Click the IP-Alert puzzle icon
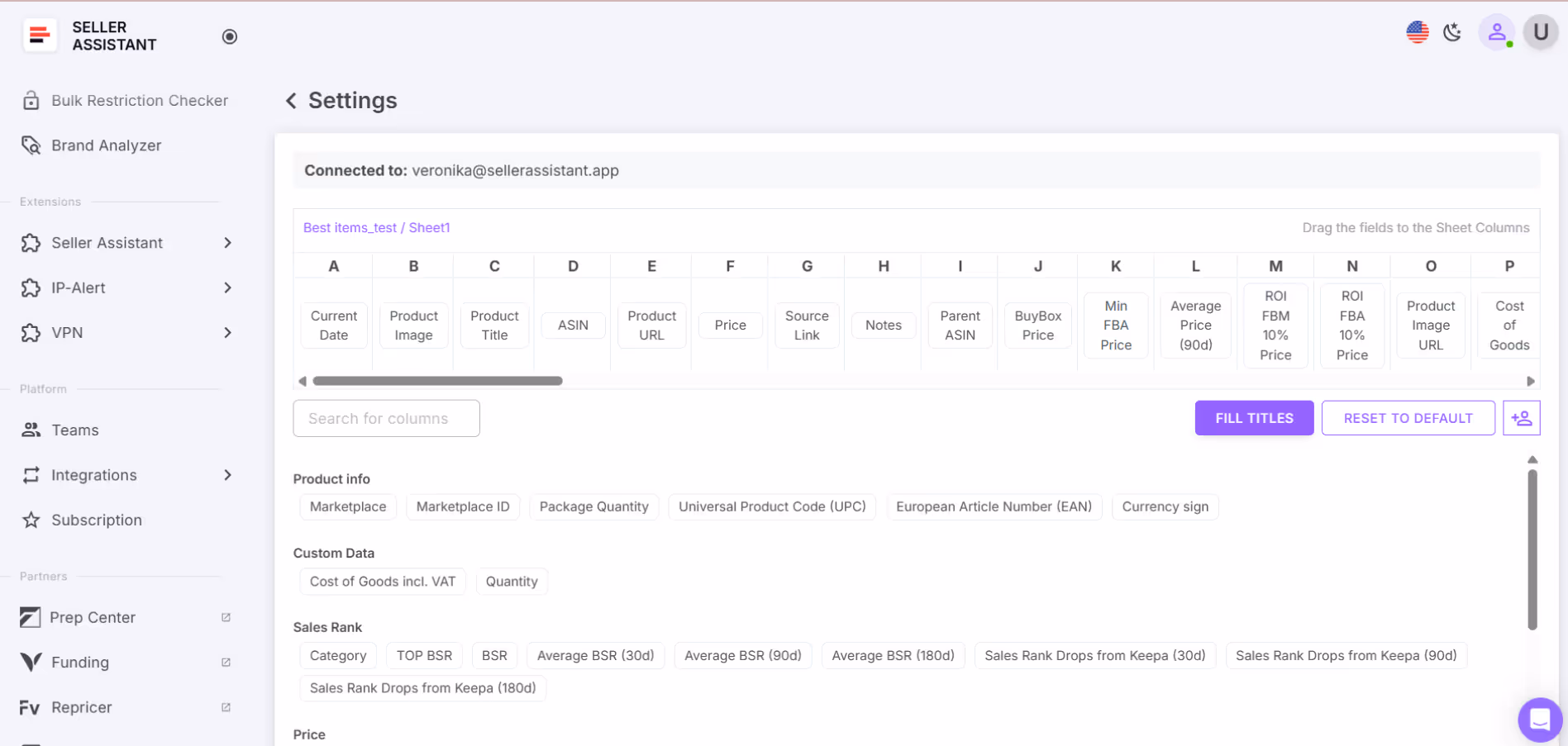The width and height of the screenshot is (1568, 746). [x=31, y=287]
